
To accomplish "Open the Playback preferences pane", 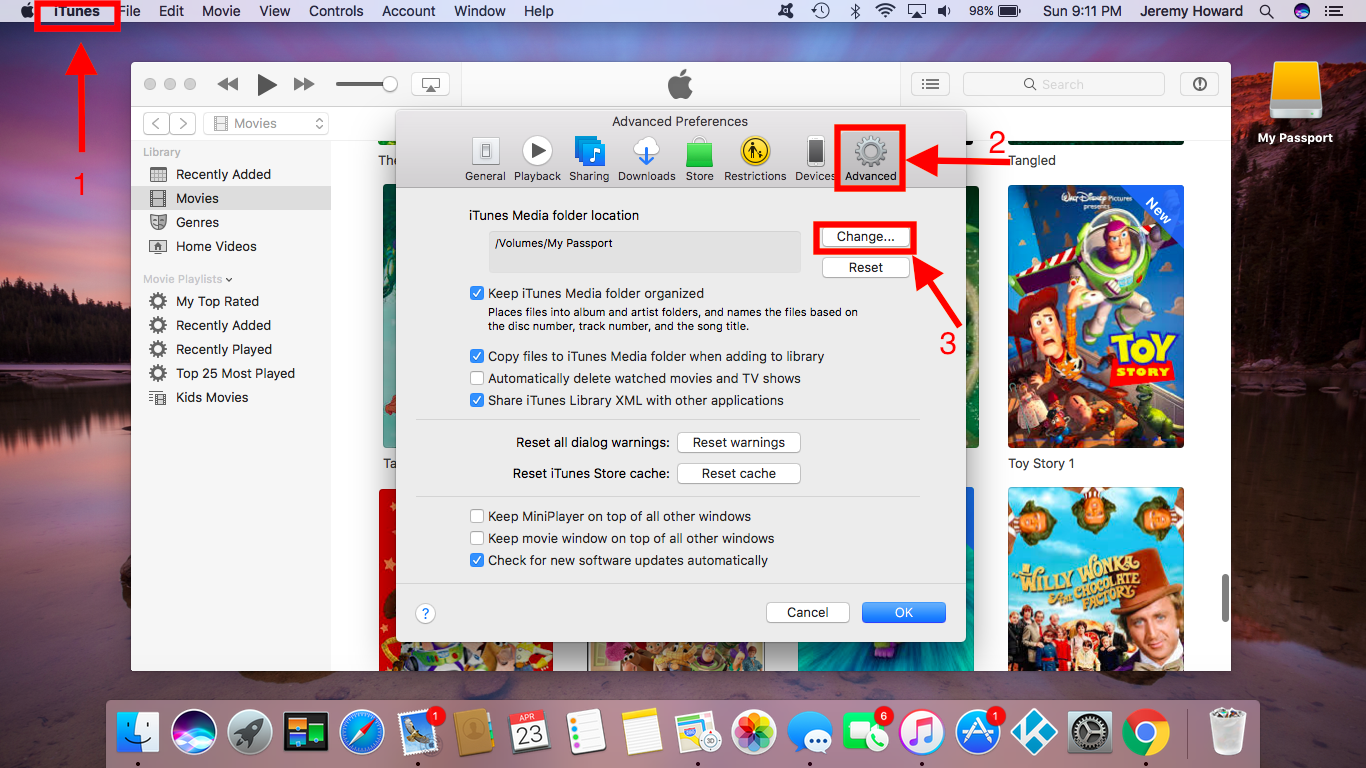I will [x=537, y=156].
